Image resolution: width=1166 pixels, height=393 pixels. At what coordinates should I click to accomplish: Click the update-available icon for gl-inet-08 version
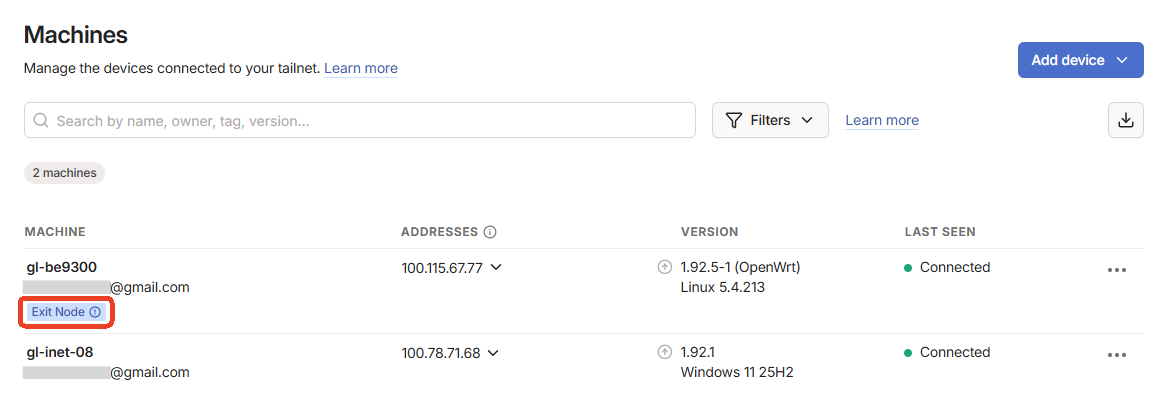tap(665, 353)
